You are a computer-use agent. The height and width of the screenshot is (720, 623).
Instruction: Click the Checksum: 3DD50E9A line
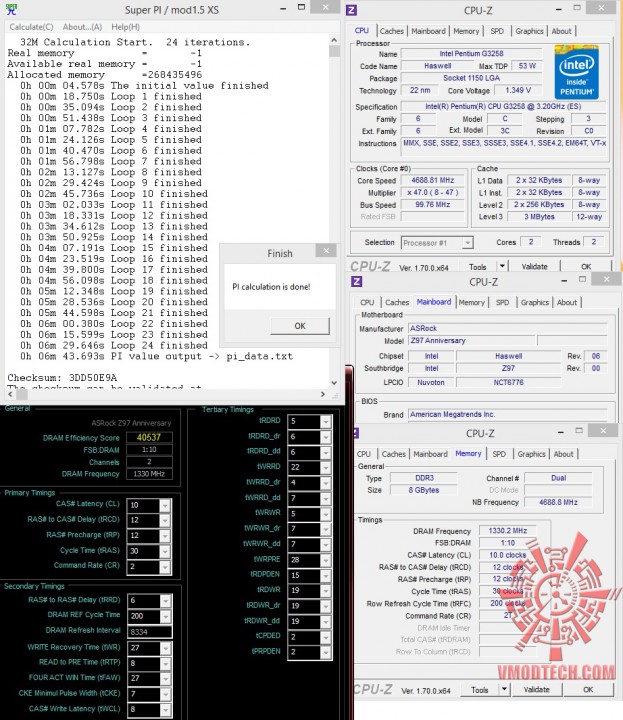tap(62, 378)
